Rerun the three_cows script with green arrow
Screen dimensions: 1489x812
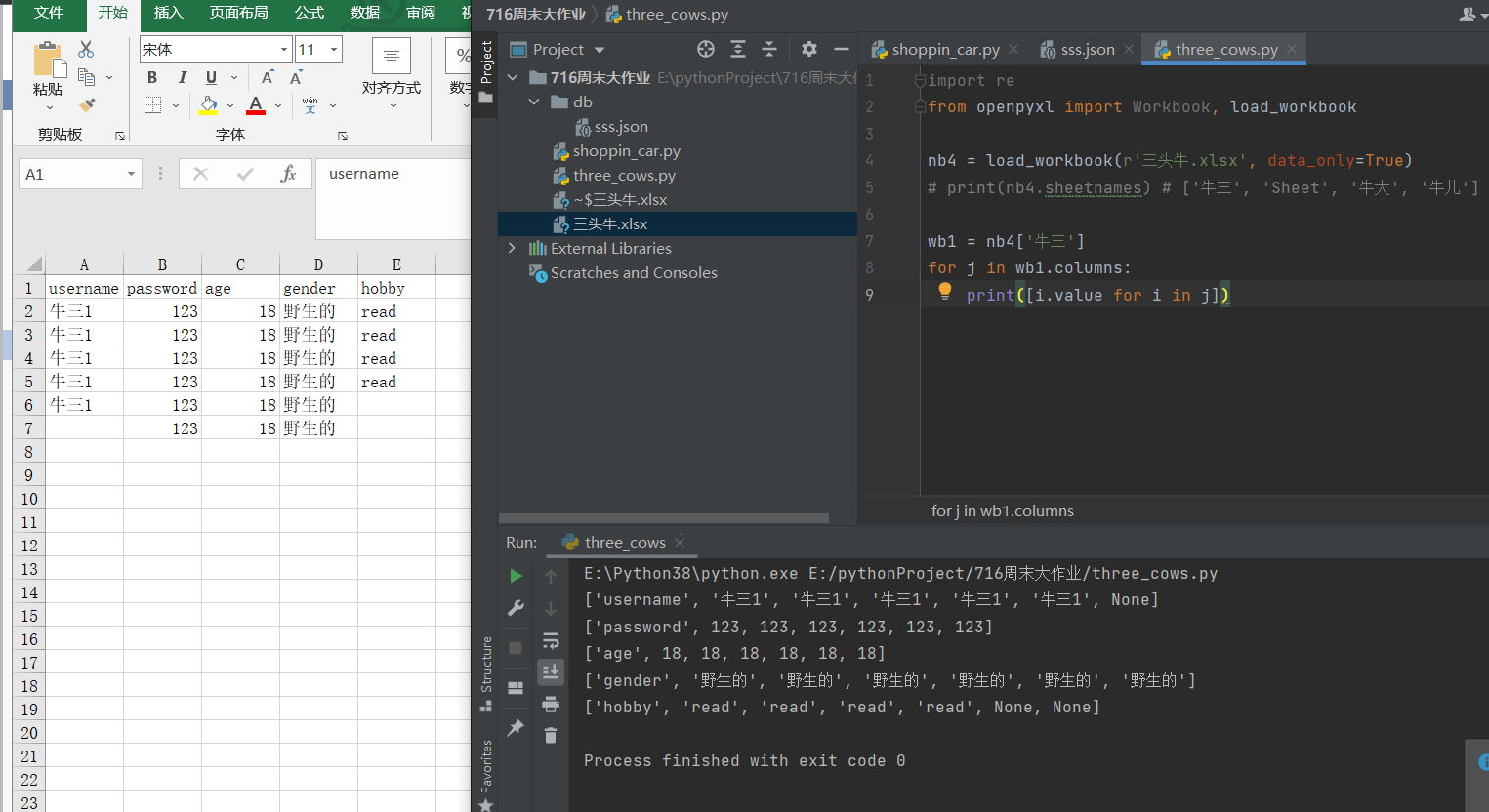[x=516, y=576]
